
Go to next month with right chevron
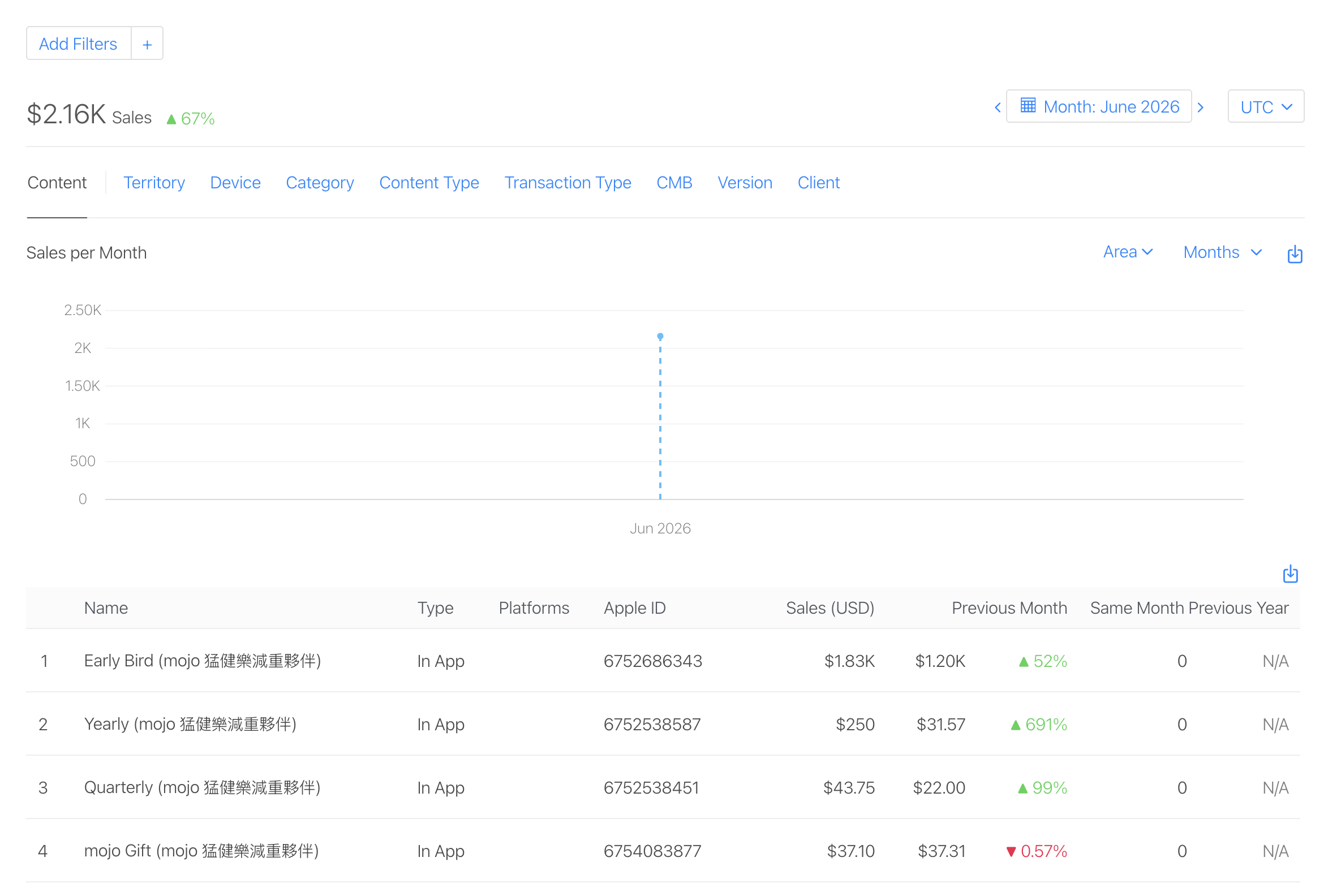tap(1200, 107)
